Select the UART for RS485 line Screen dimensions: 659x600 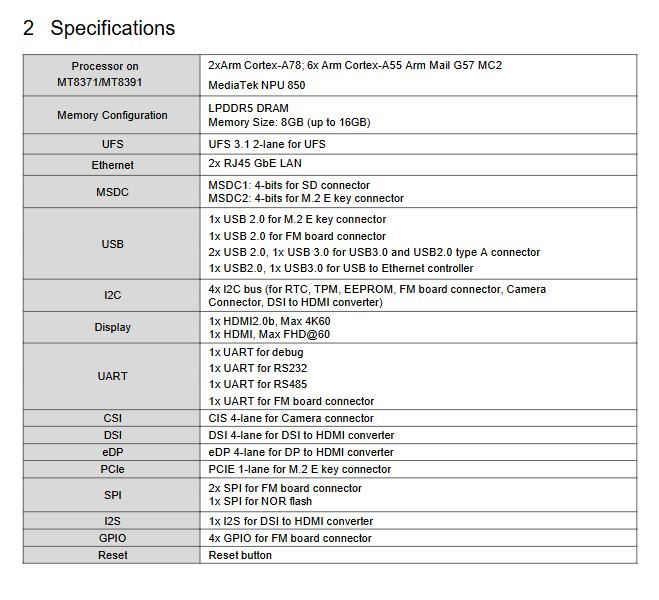258,384
